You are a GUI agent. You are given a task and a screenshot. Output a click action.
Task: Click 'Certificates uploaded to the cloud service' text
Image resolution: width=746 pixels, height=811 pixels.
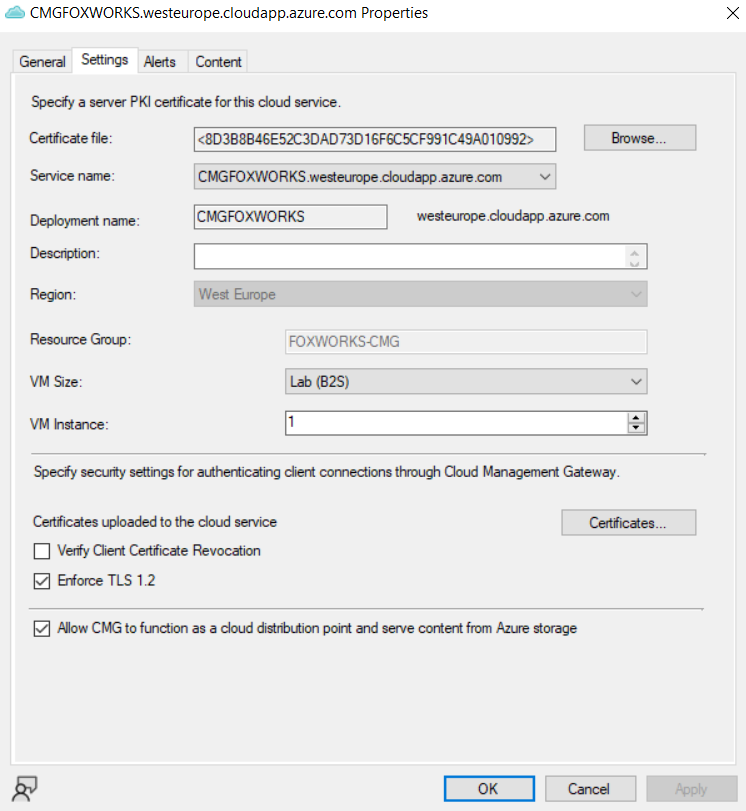pyautogui.click(x=155, y=522)
